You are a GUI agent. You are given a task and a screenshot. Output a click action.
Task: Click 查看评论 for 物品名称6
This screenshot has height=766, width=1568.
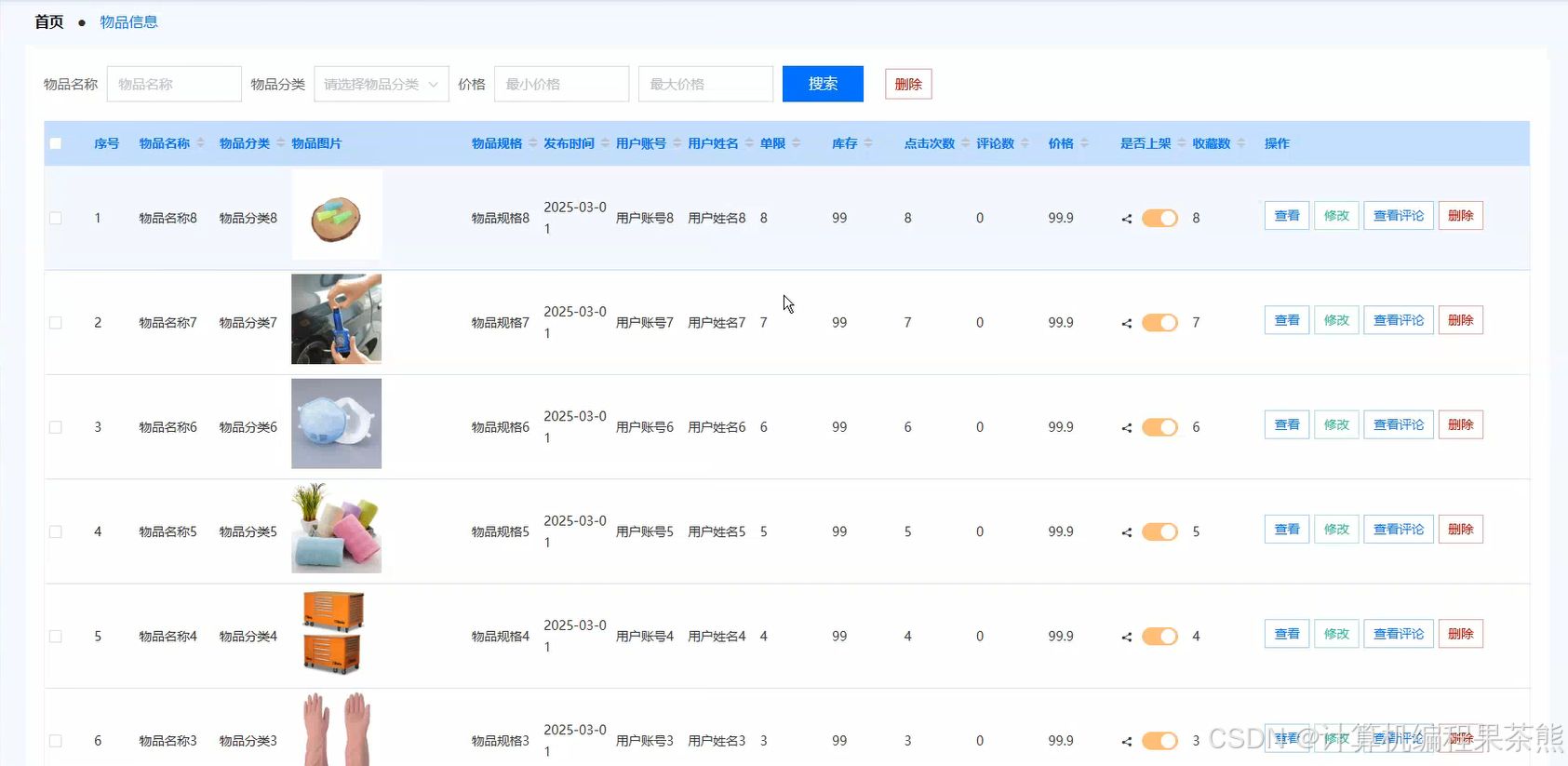point(1399,424)
